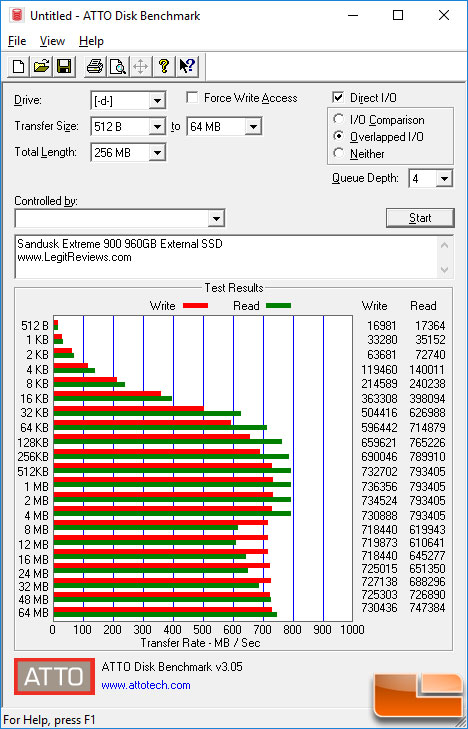Image resolution: width=468 pixels, height=729 pixels.
Task: Click the Open folder toolbar icon
Action: click(41, 66)
